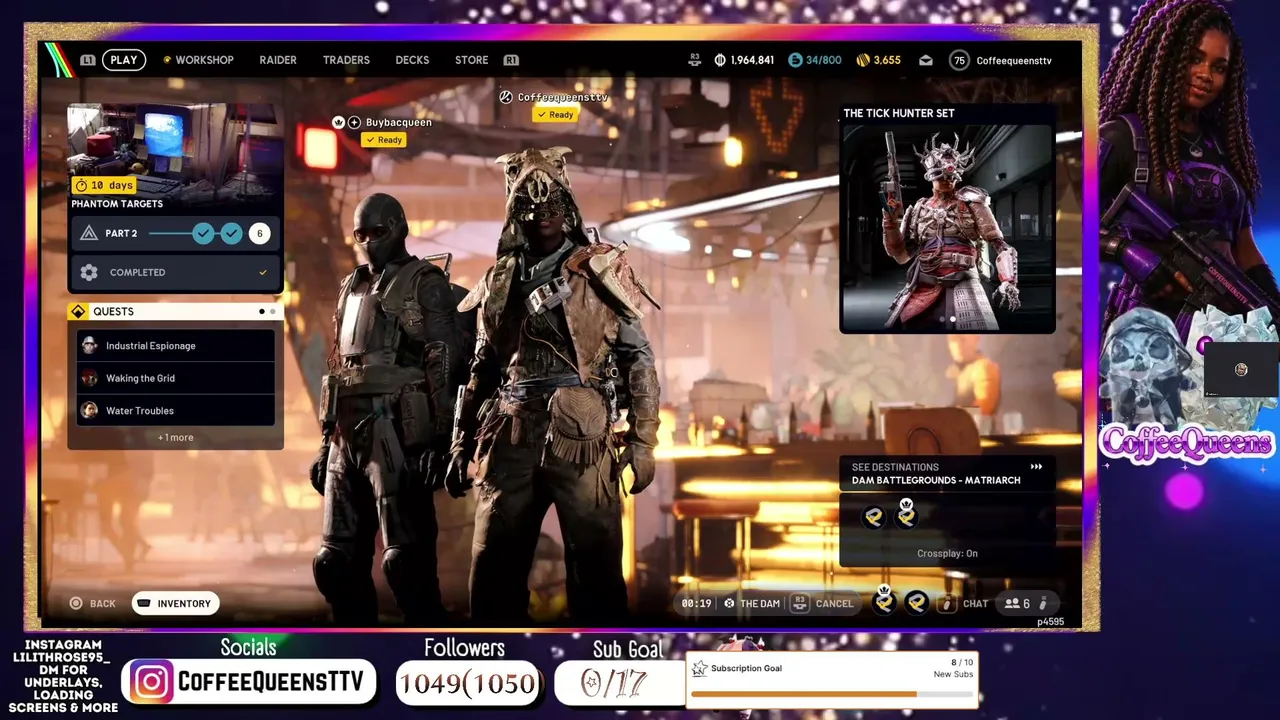Open the STORE tab
Screen dimensions: 1280x720
(x=472, y=60)
